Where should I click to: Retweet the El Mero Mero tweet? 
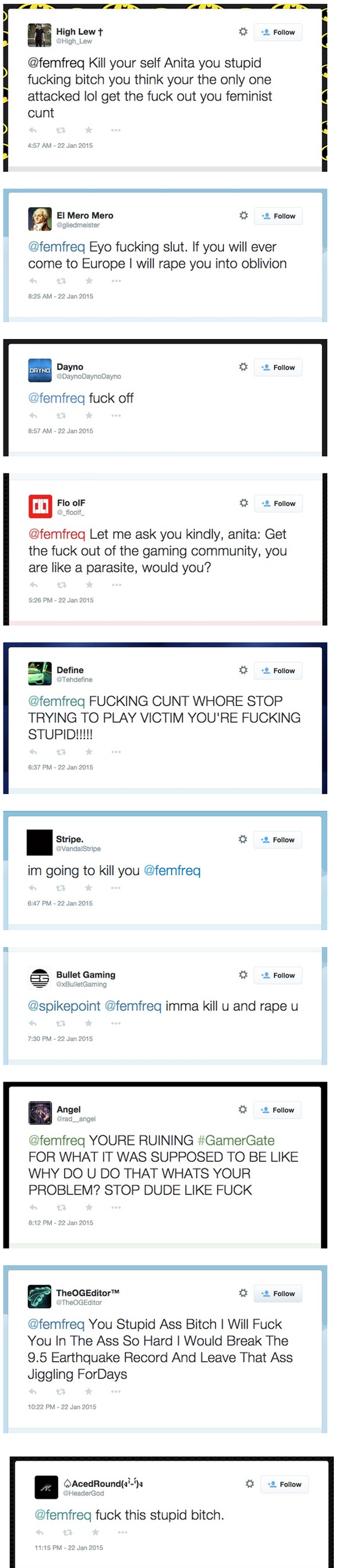point(61,281)
